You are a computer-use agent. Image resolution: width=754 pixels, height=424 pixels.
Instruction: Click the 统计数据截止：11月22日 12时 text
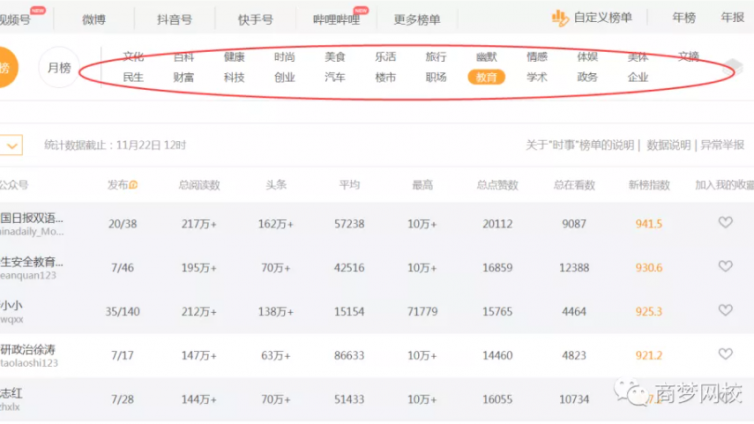point(115,145)
